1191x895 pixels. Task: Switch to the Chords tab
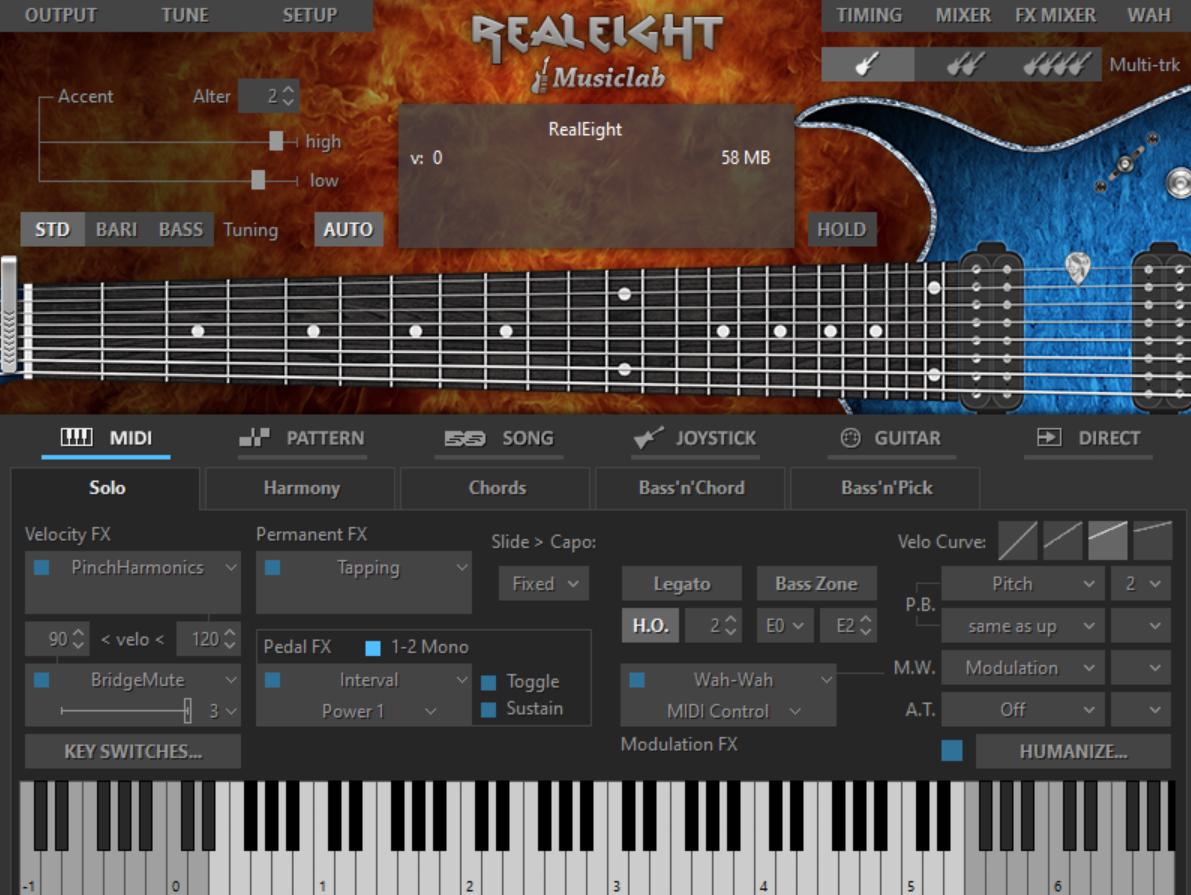494,489
